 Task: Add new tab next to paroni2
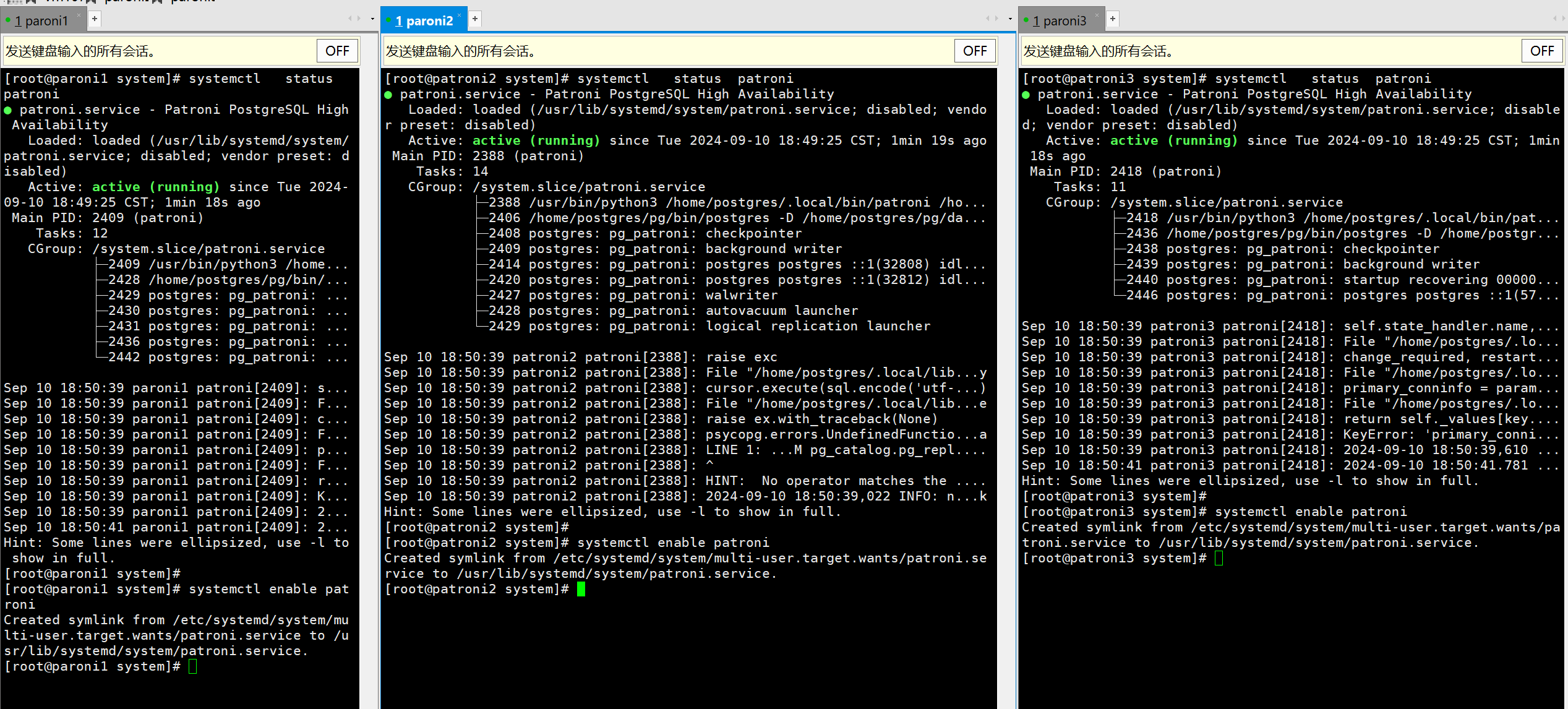[475, 19]
